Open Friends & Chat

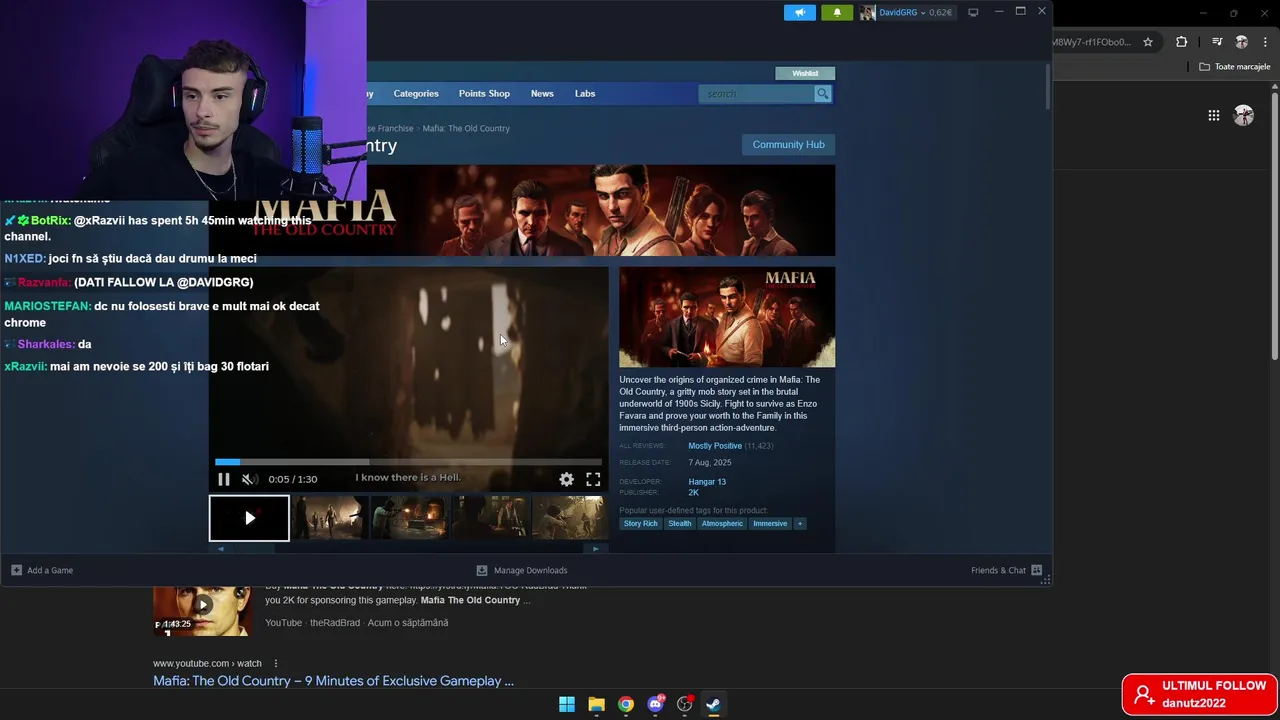point(1006,570)
